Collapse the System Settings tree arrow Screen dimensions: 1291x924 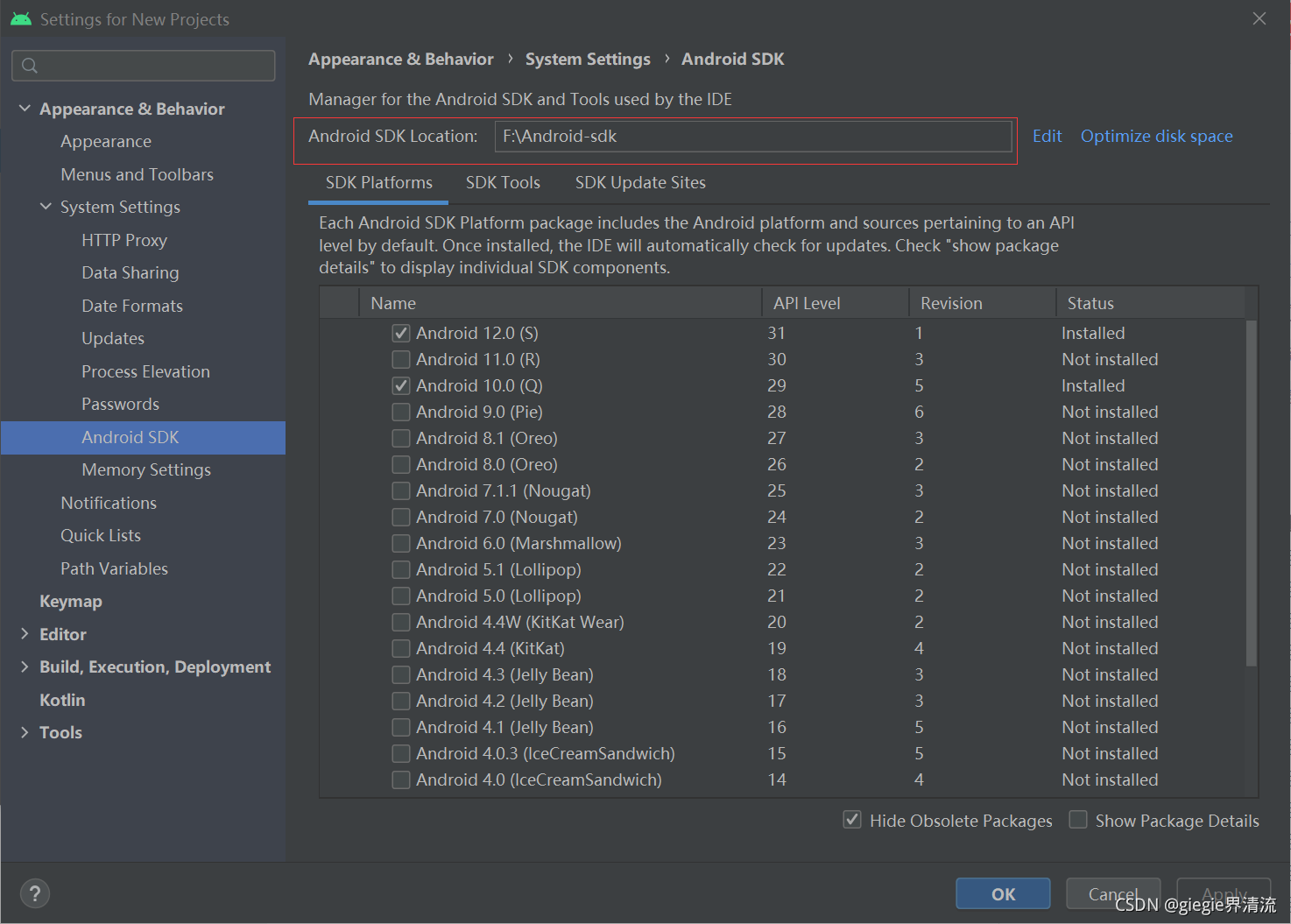[x=46, y=207]
